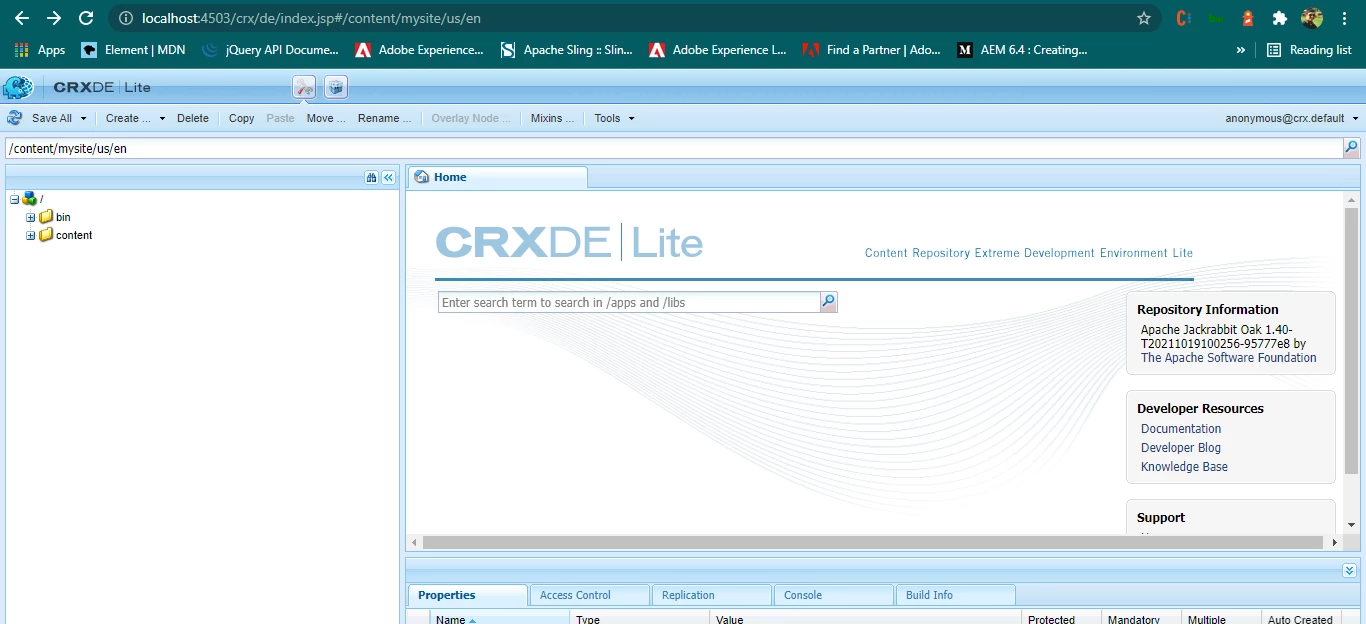
Task: Click Save All button
Action: 51,118
